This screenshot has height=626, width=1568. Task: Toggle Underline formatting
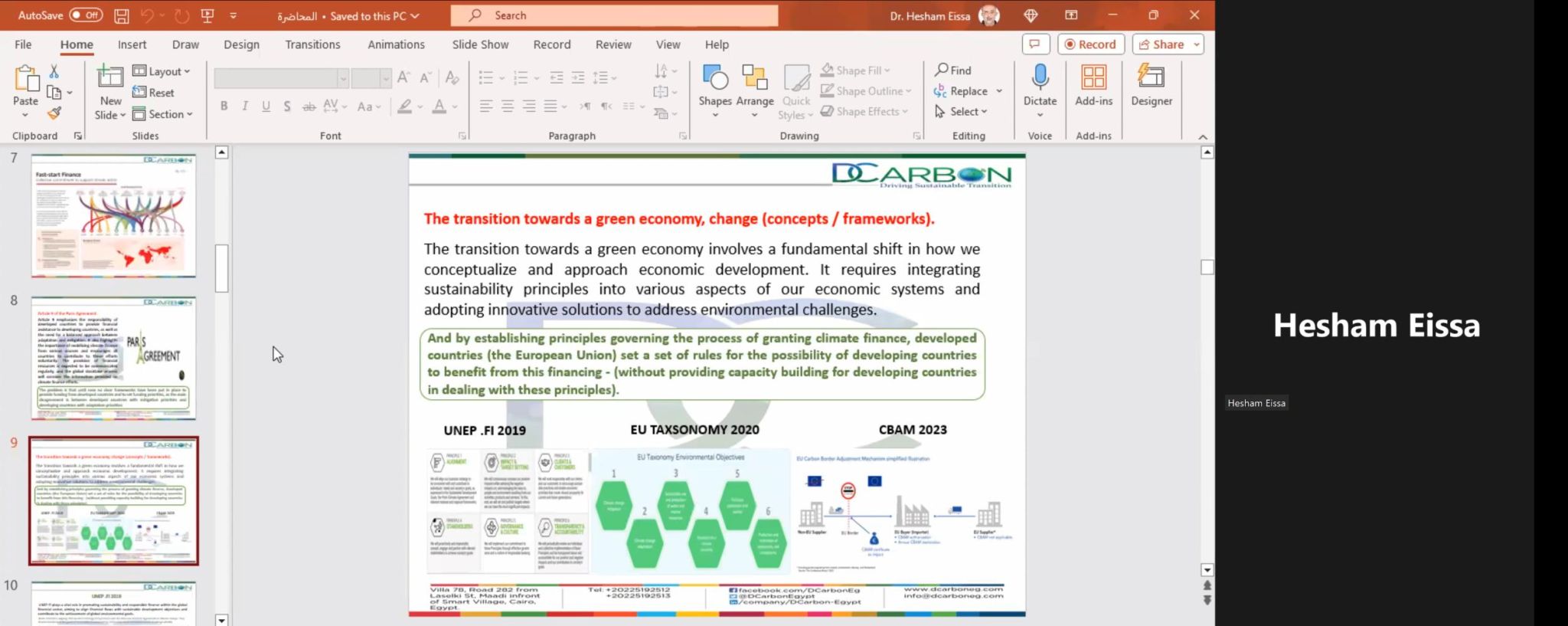click(266, 107)
